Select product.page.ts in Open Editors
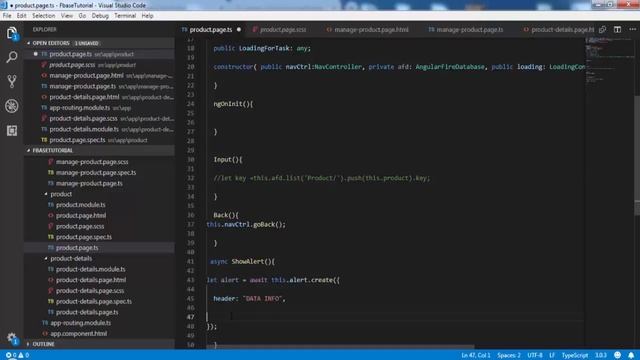The image size is (640, 360). click(100, 54)
